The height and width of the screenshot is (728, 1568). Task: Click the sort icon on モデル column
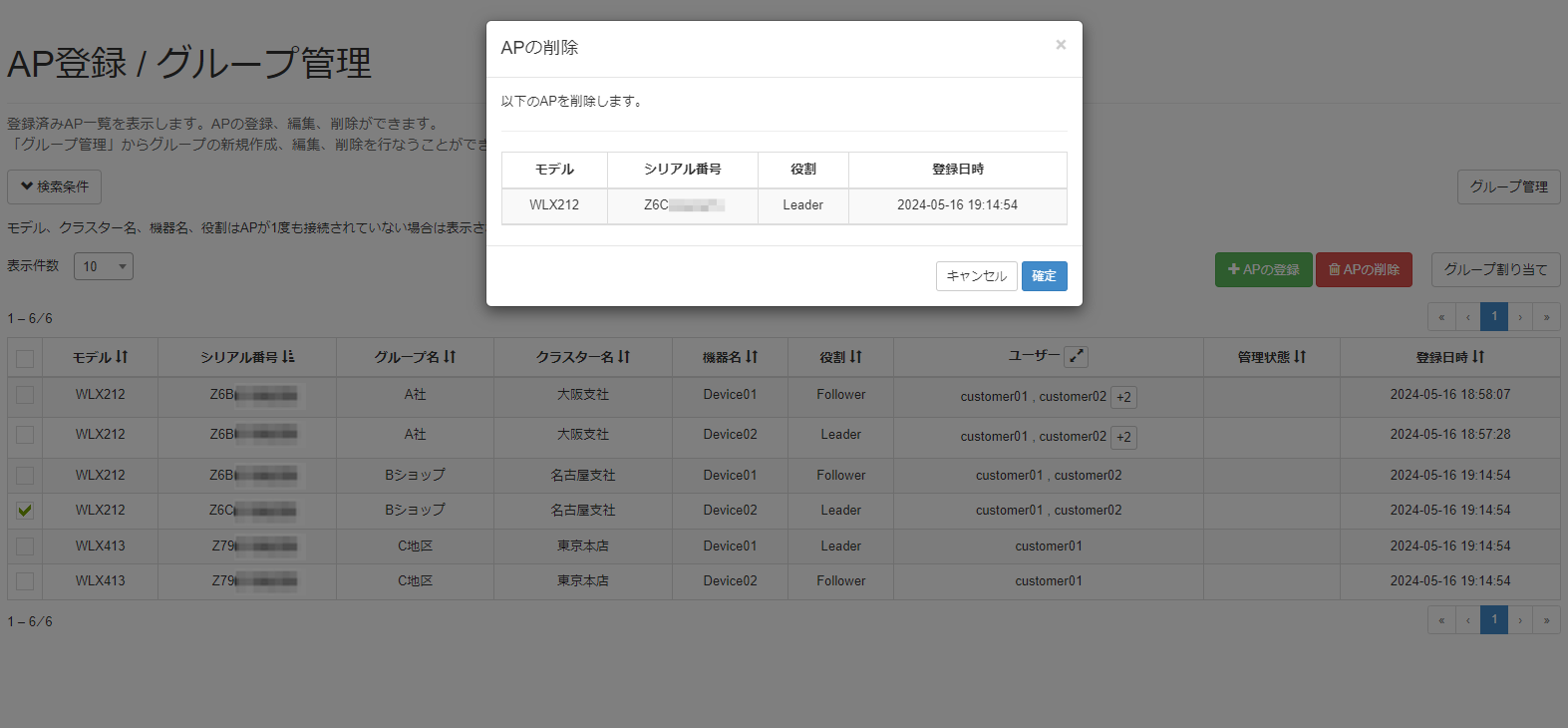122,357
